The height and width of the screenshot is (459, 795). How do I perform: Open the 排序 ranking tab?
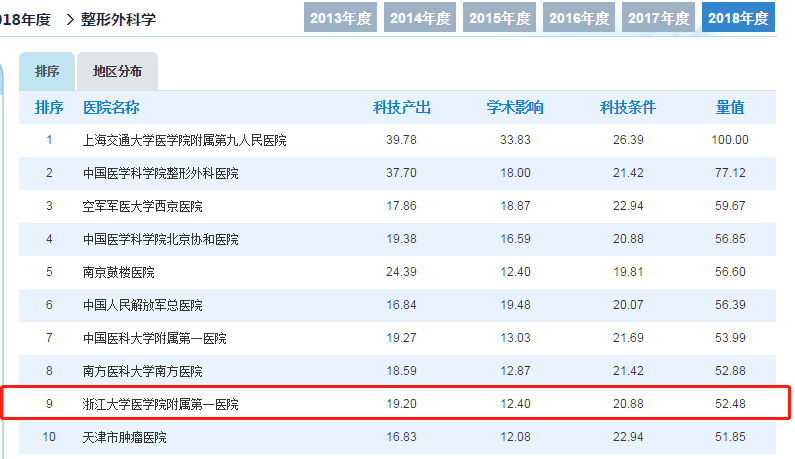click(47, 72)
